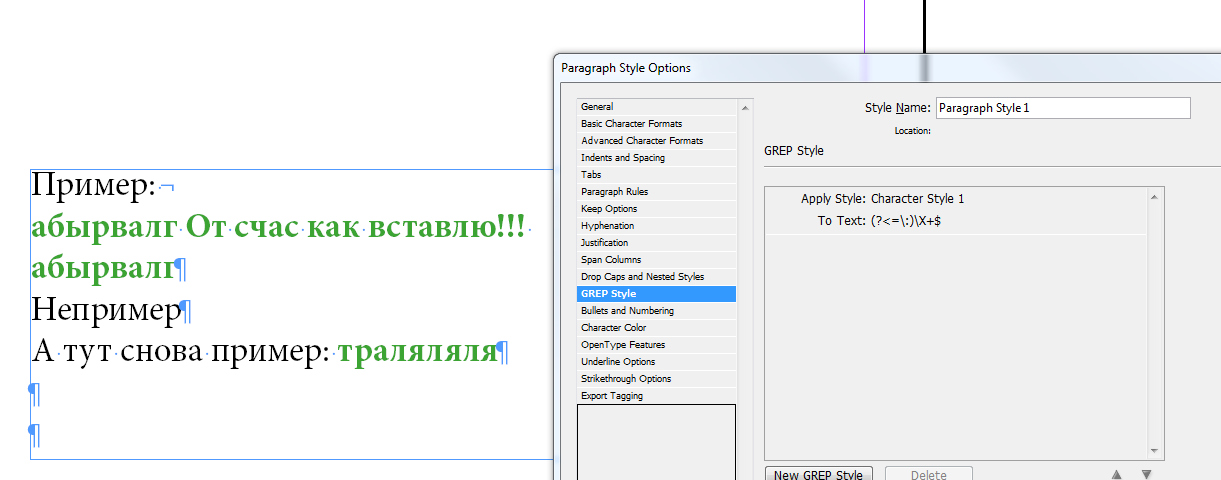This screenshot has width=1221, height=480.
Task: Click the Paragraph Style Options title bar
Action: [887, 68]
